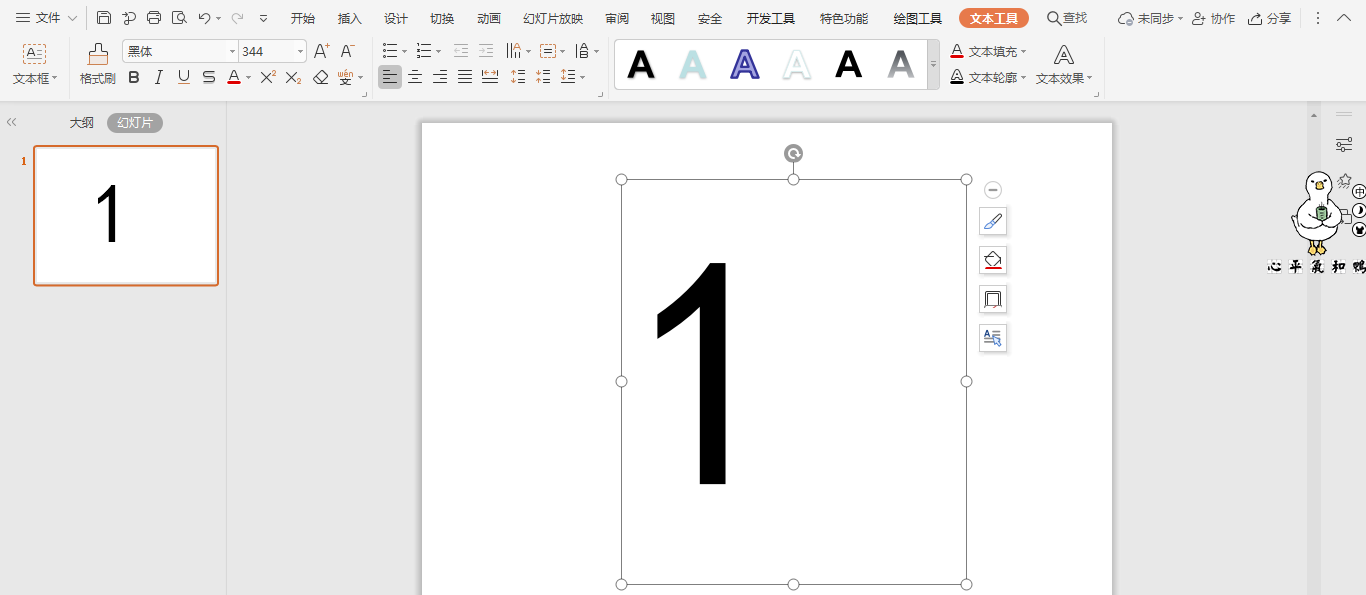Expand the bullet list dropdown

404,51
